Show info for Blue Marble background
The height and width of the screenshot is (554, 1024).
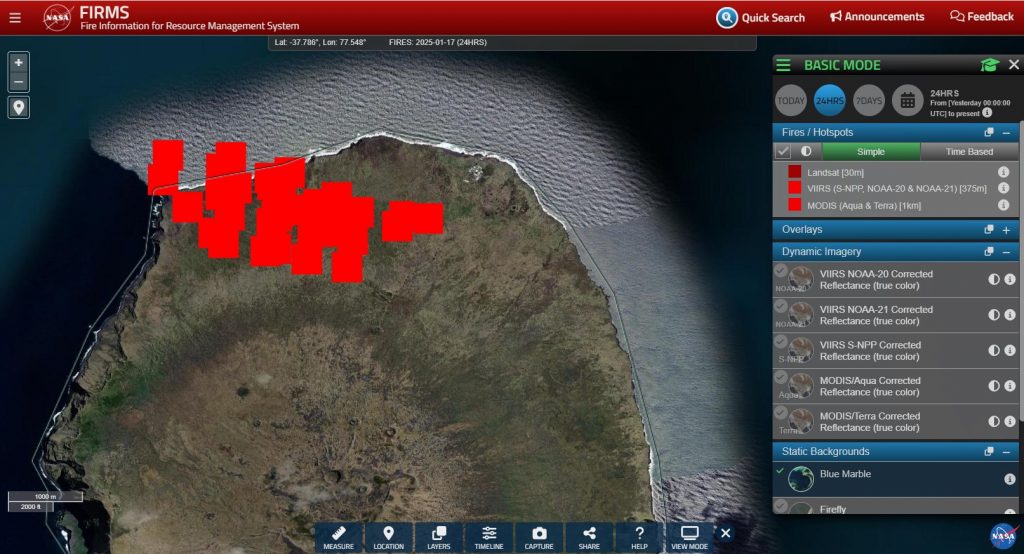(1010, 479)
